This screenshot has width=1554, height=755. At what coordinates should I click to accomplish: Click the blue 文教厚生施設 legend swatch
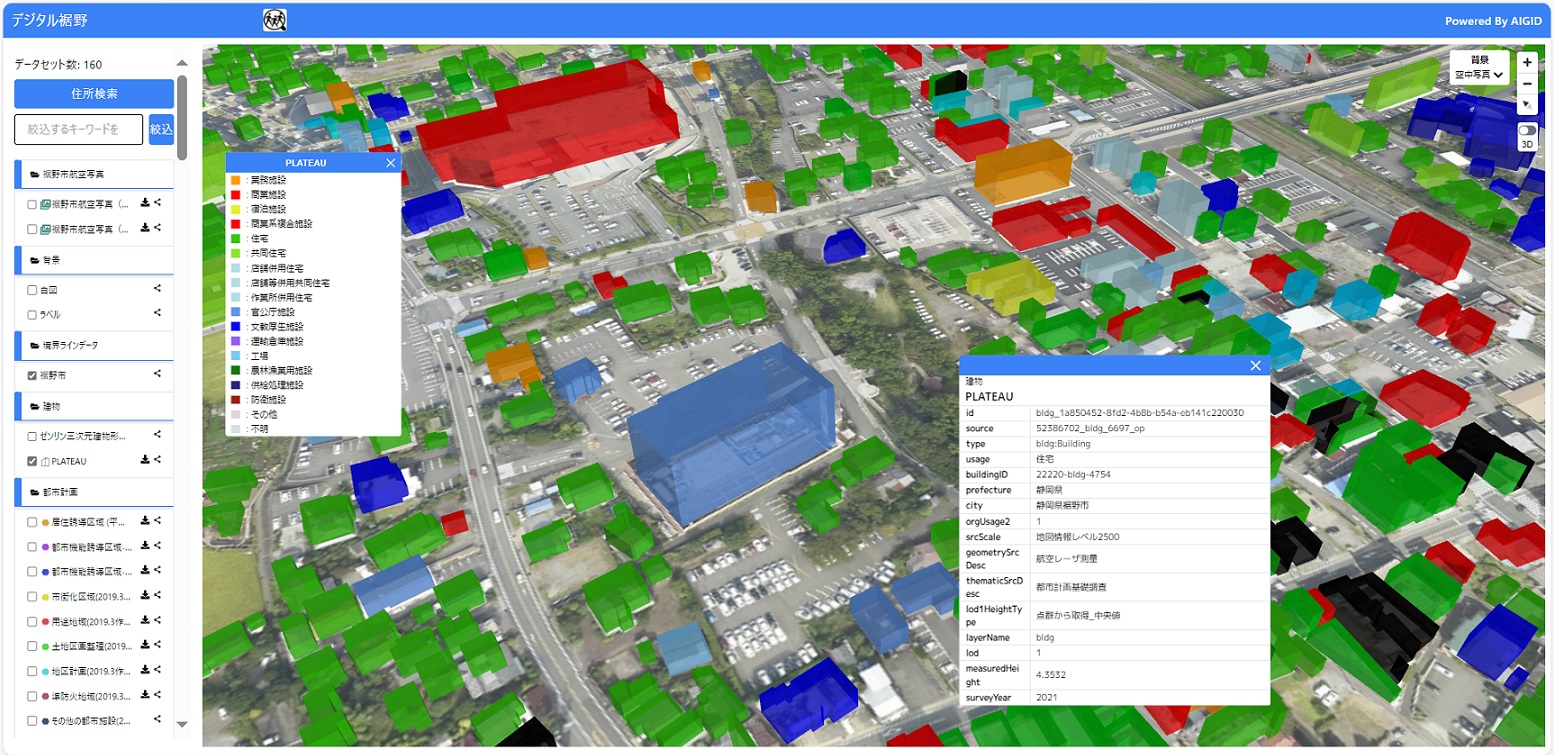click(x=235, y=327)
